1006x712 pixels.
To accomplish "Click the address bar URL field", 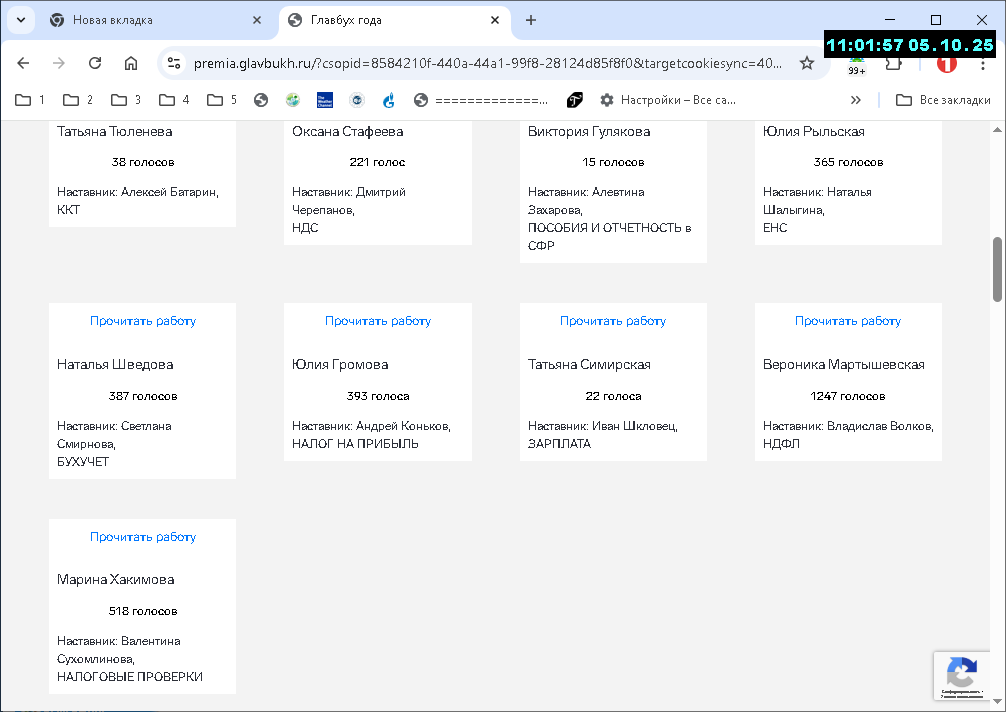I will [480, 63].
